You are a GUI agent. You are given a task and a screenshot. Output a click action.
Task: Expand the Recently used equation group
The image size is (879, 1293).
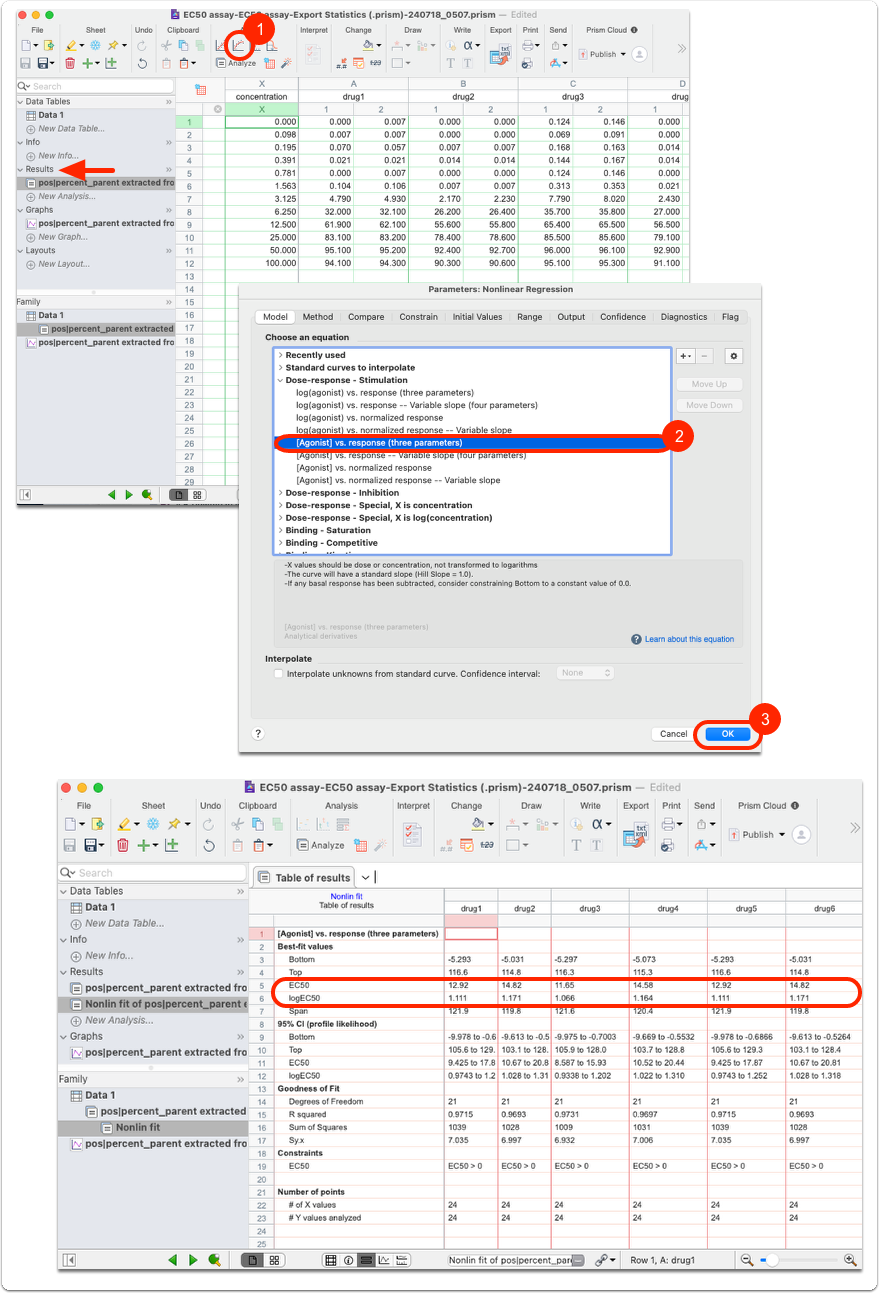point(280,355)
